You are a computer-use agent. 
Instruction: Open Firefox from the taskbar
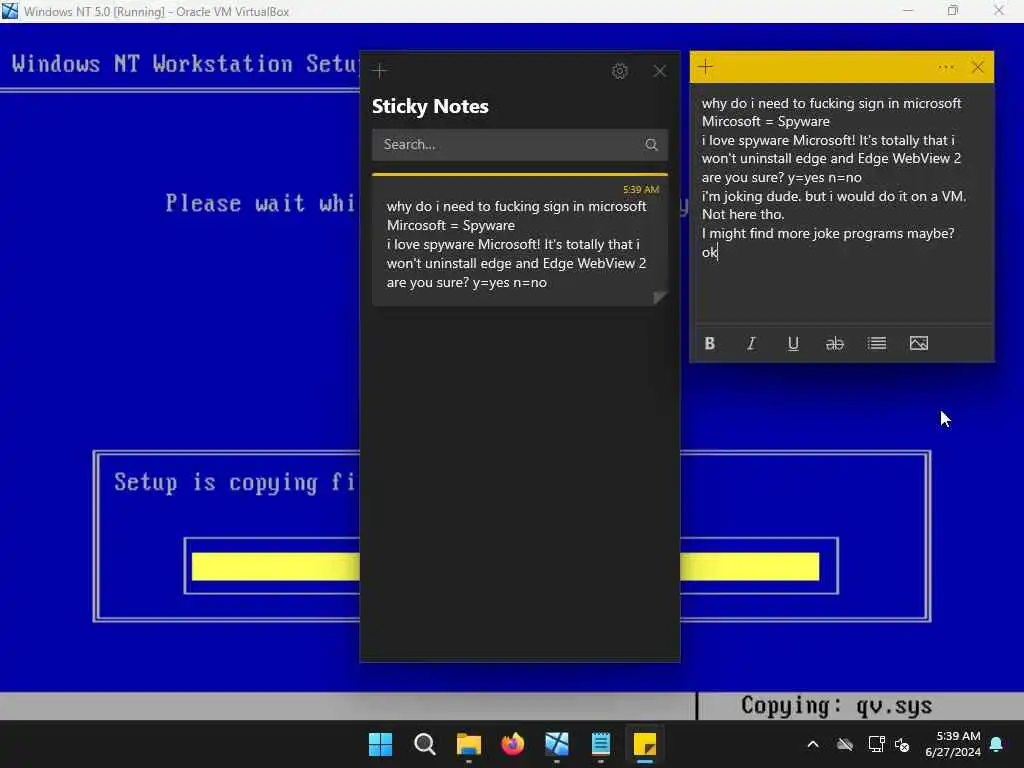point(513,744)
